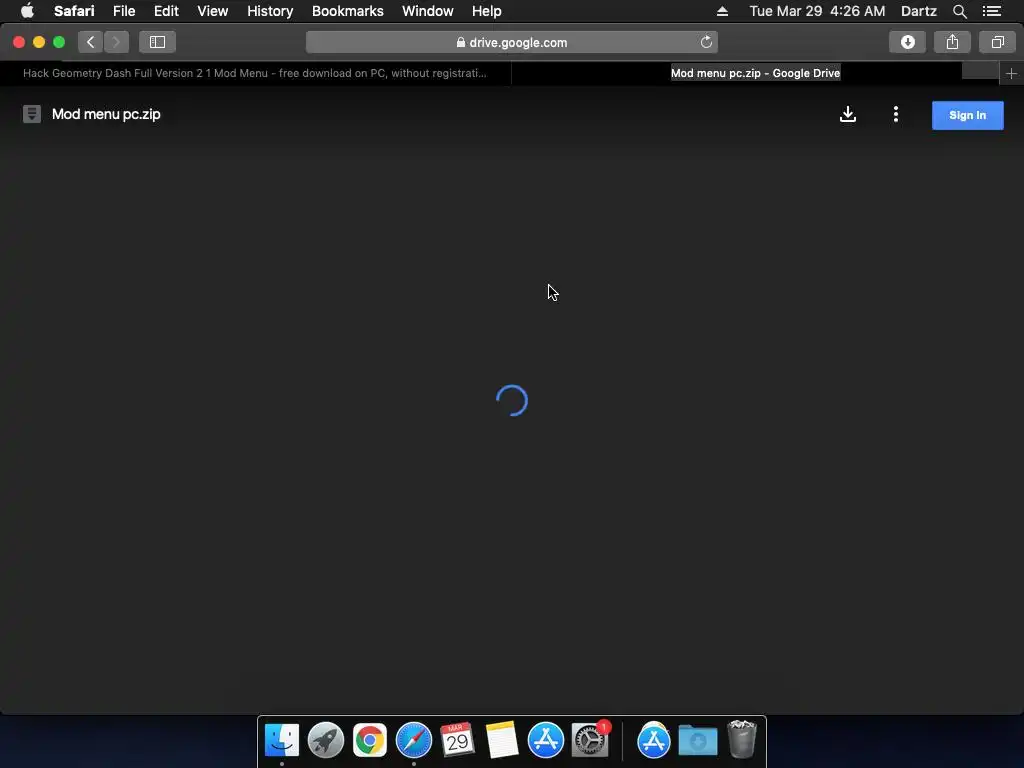Go back to the previous page

pyautogui.click(x=91, y=42)
